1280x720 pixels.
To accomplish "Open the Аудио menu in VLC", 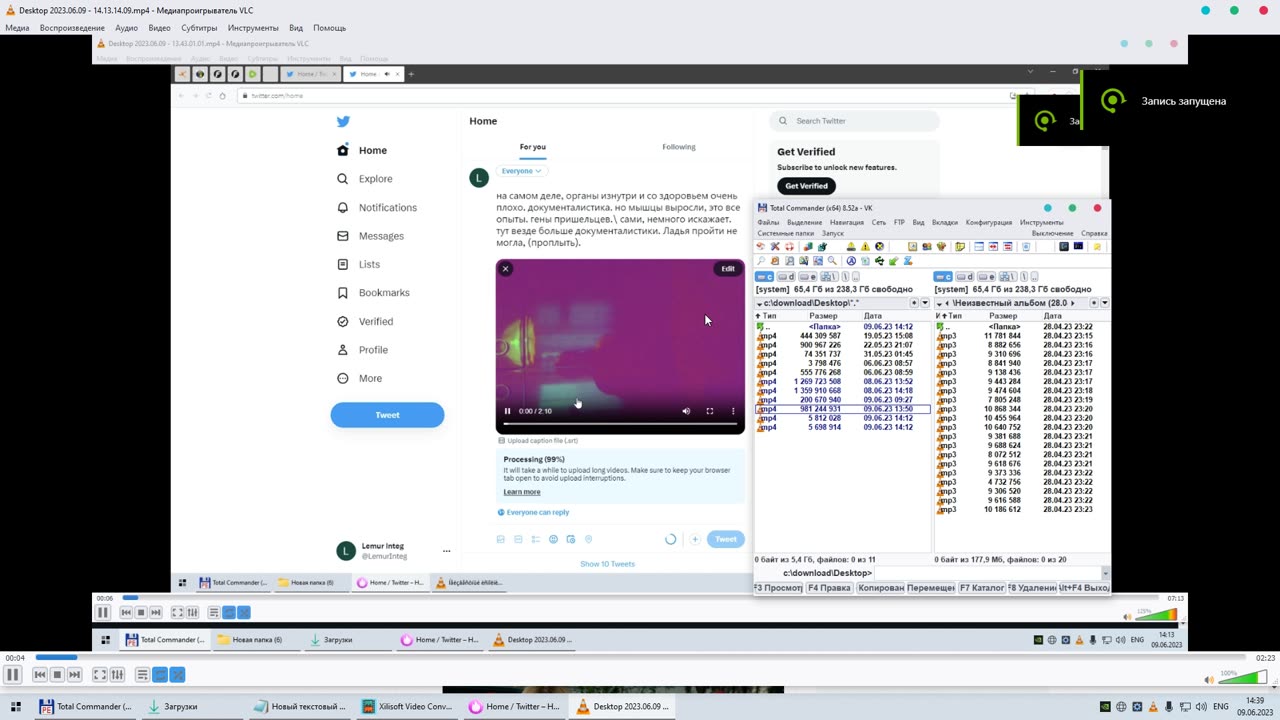I will [x=126, y=28].
